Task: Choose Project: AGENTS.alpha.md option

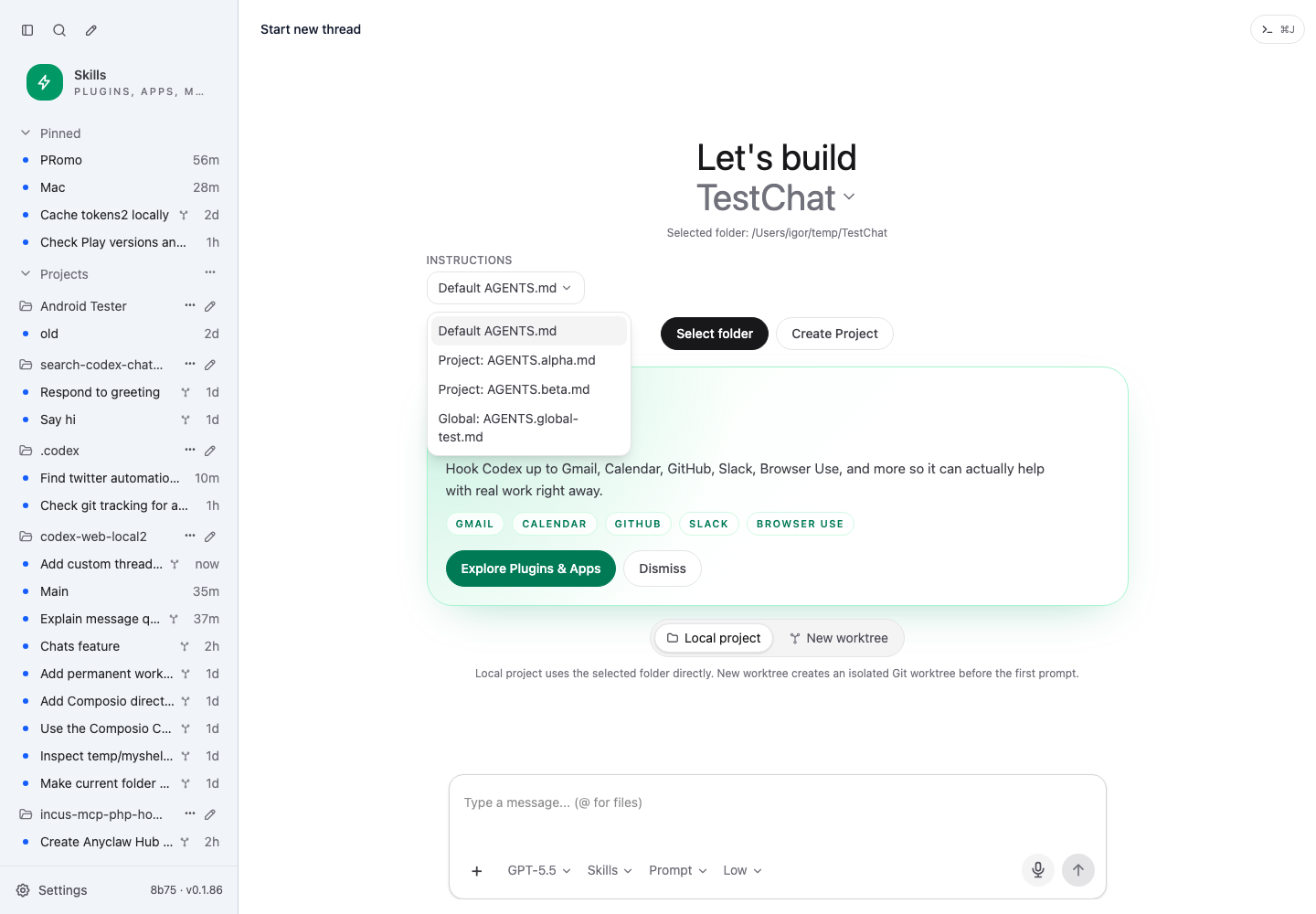Action: [x=529, y=360]
